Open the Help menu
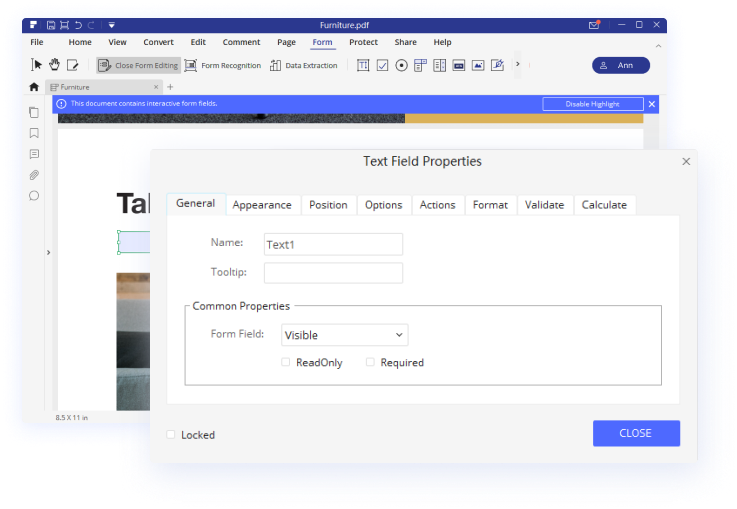Image resolution: width=737 pixels, height=509 pixels. pos(442,42)
